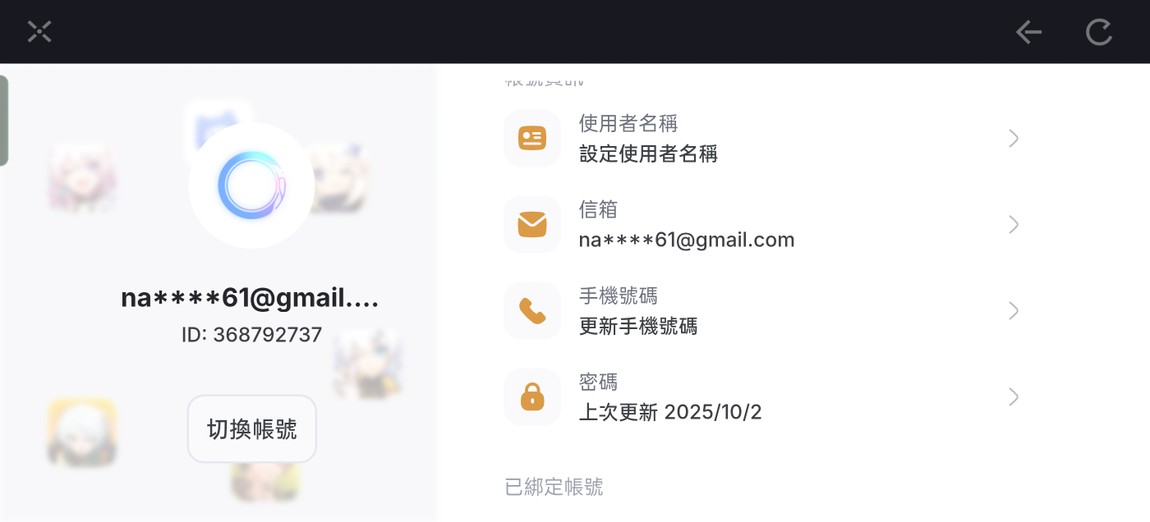
Task: Expand the 密碼 row chevron
Action: click(1013, 397)
